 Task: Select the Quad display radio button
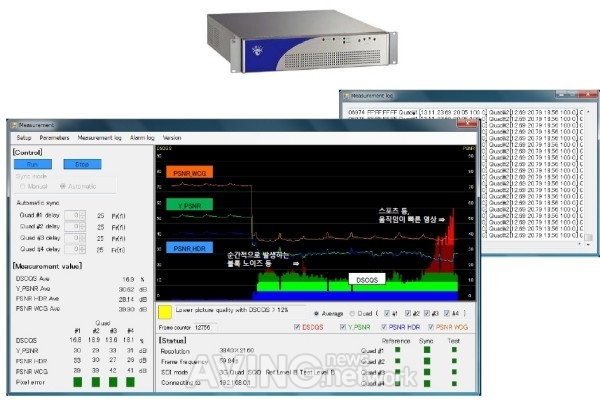tap(352, 313)
